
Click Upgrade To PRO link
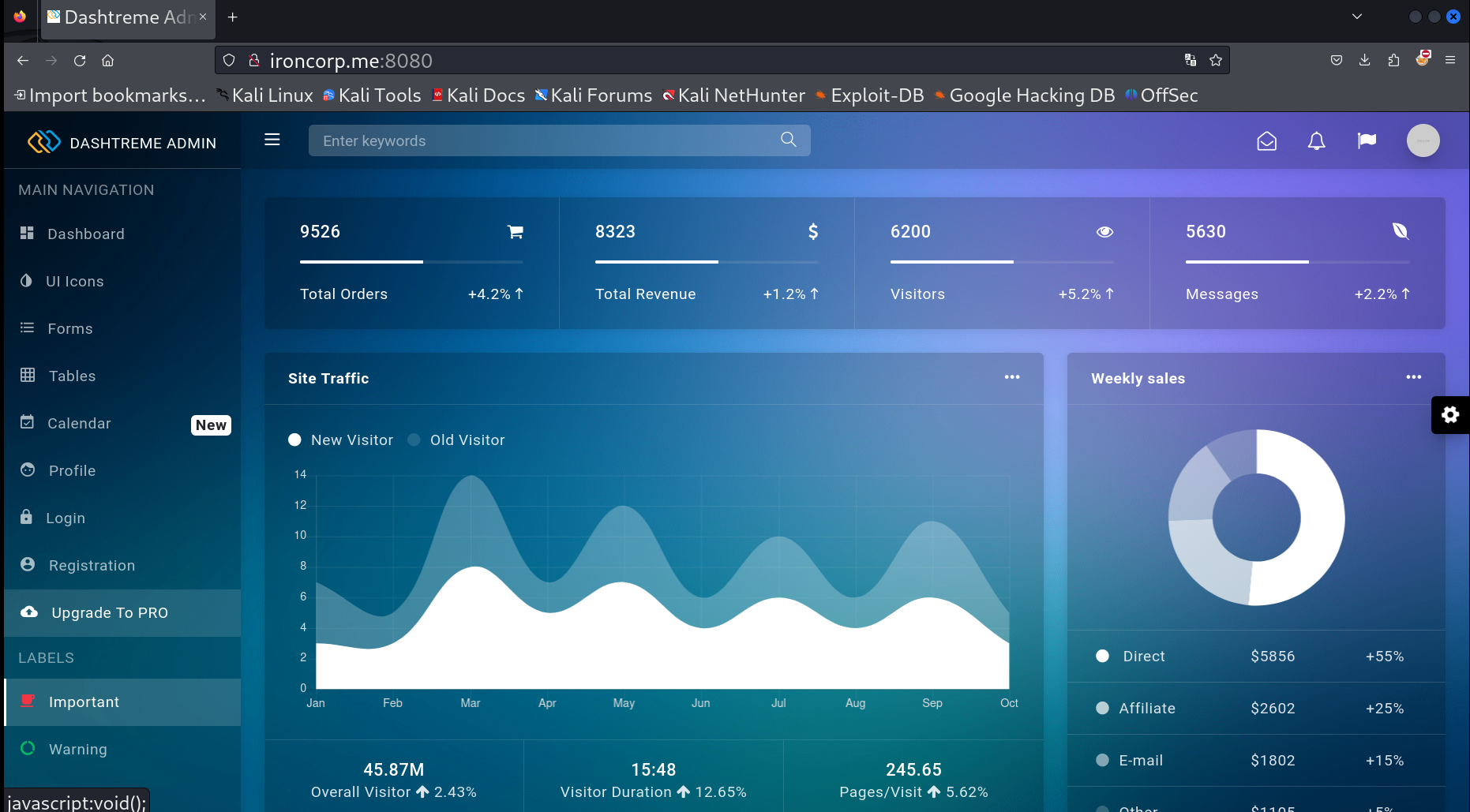click(122, 612)
